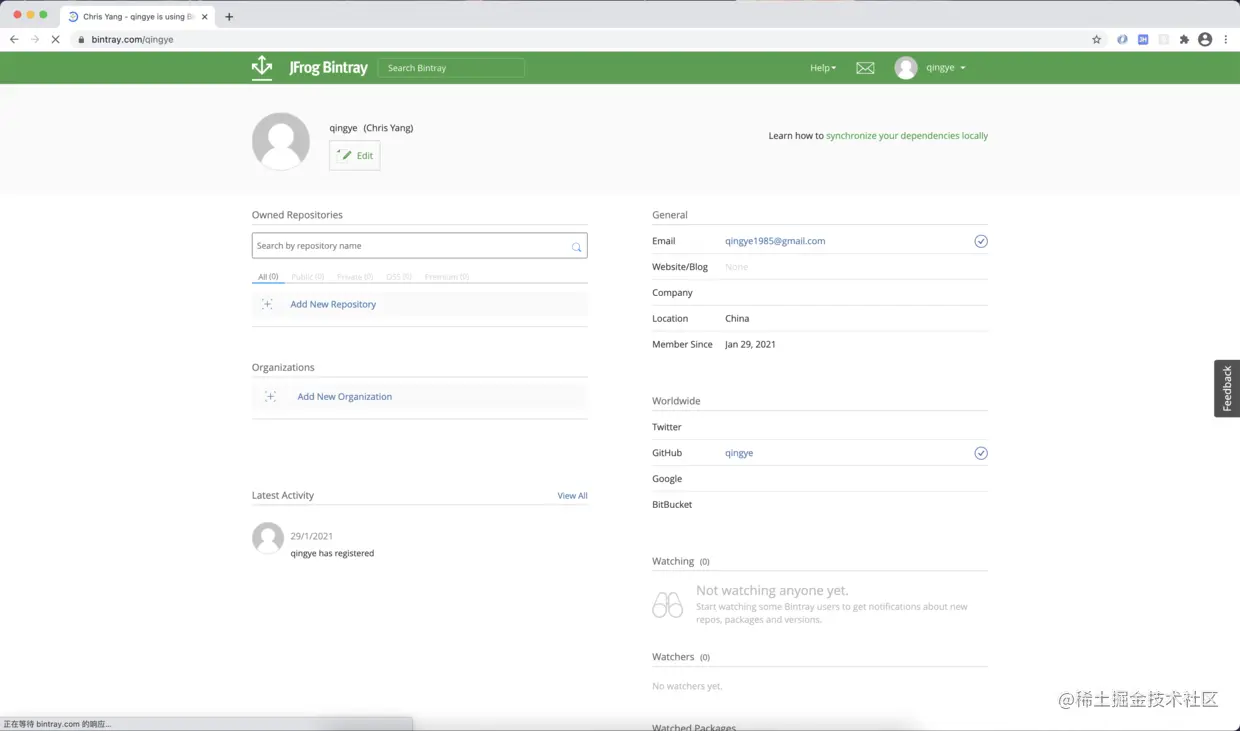1240x731 pixels.
Task: Click the qingye (Chris Yang) profile name
Action: pos(371,128)
